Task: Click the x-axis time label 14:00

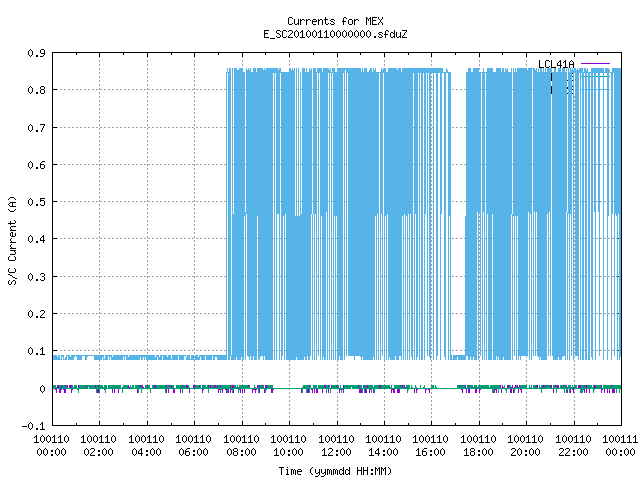Action: [383, 452]
